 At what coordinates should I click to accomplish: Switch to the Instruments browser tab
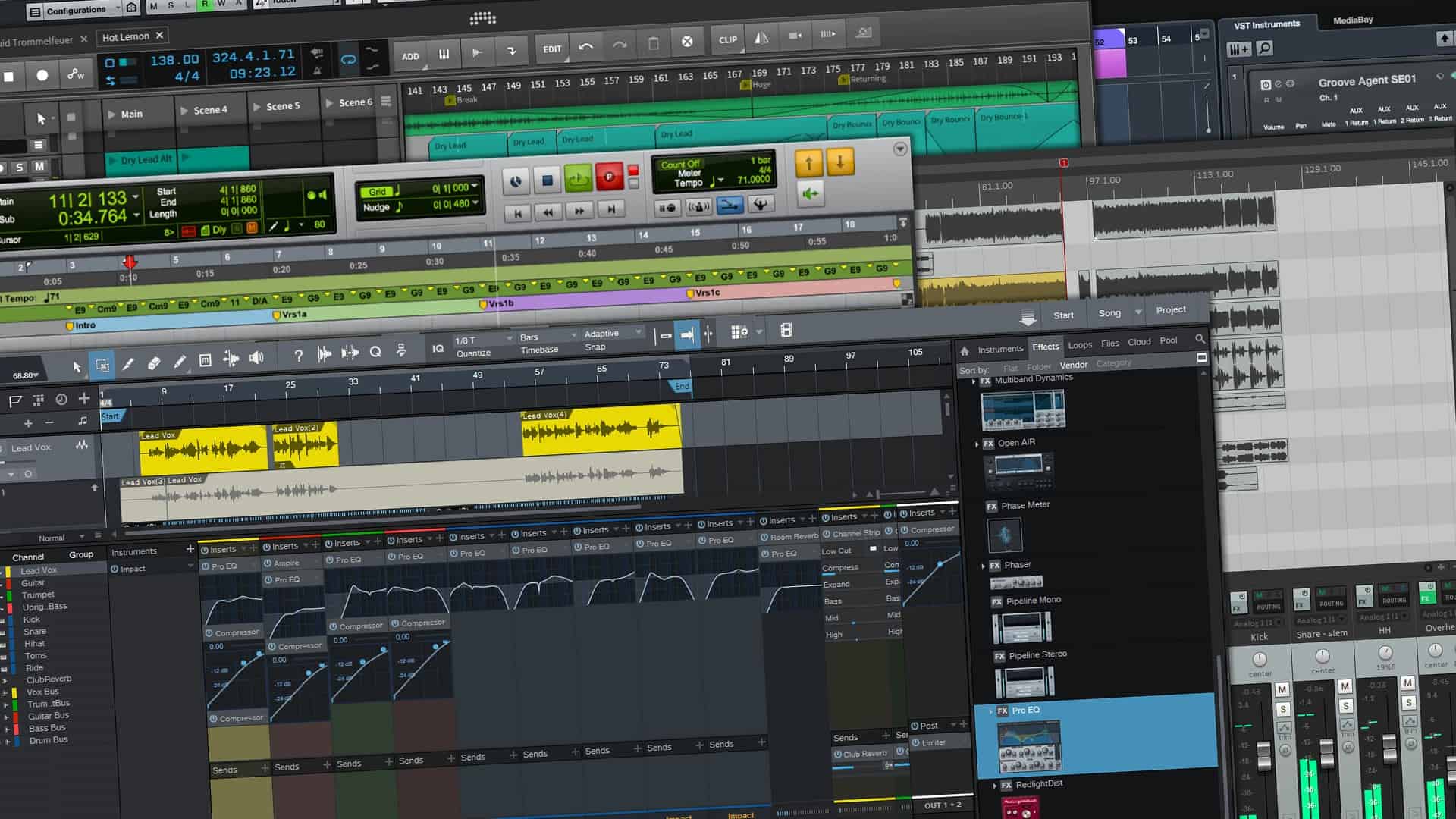[x=1000, y=349]
